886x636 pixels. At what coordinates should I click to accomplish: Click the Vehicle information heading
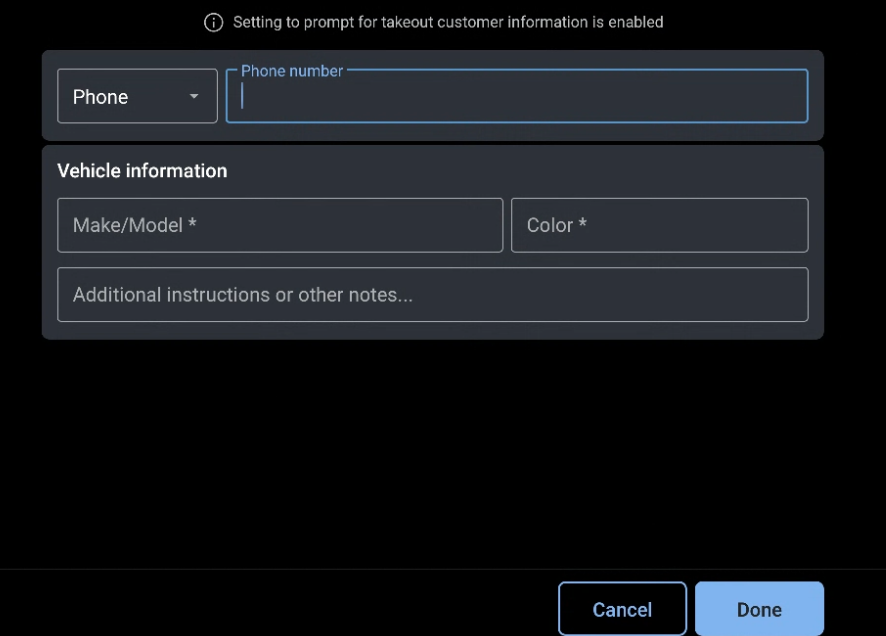(x=142, y=171)
